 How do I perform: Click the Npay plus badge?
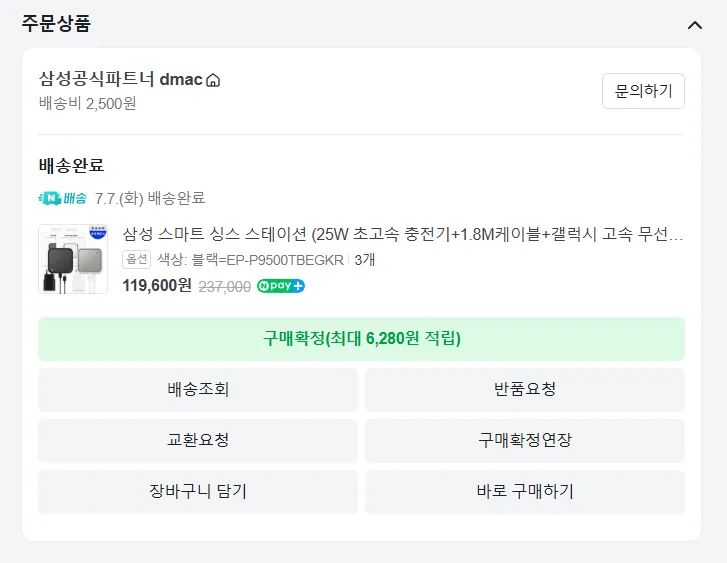point(281,286)
